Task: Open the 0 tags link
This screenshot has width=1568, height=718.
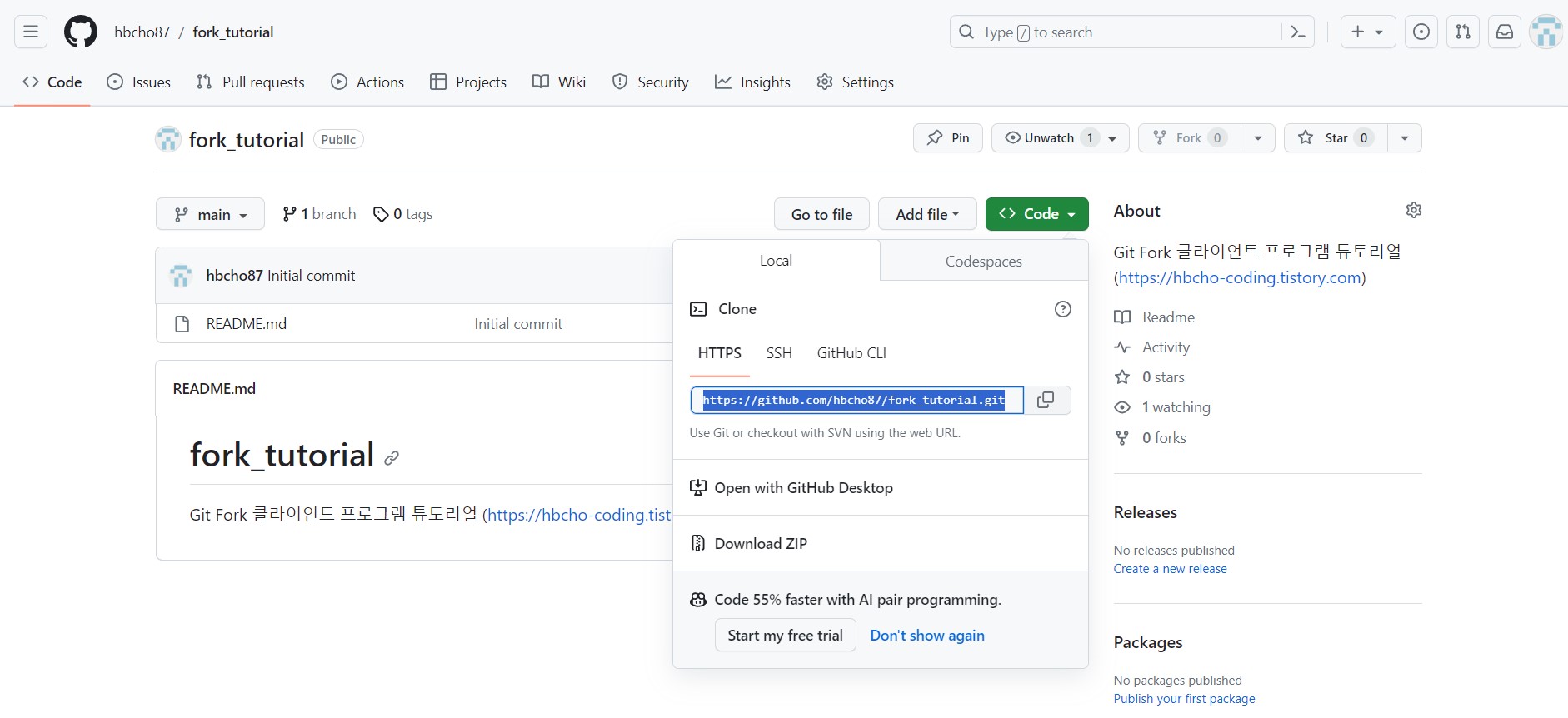Action: point(403,214)
